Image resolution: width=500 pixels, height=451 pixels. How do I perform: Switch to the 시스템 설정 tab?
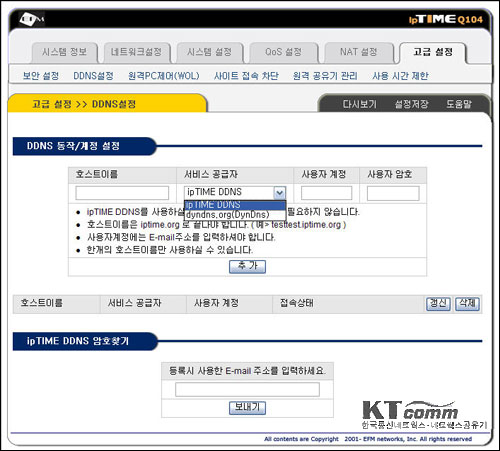[x=209, y=52]
